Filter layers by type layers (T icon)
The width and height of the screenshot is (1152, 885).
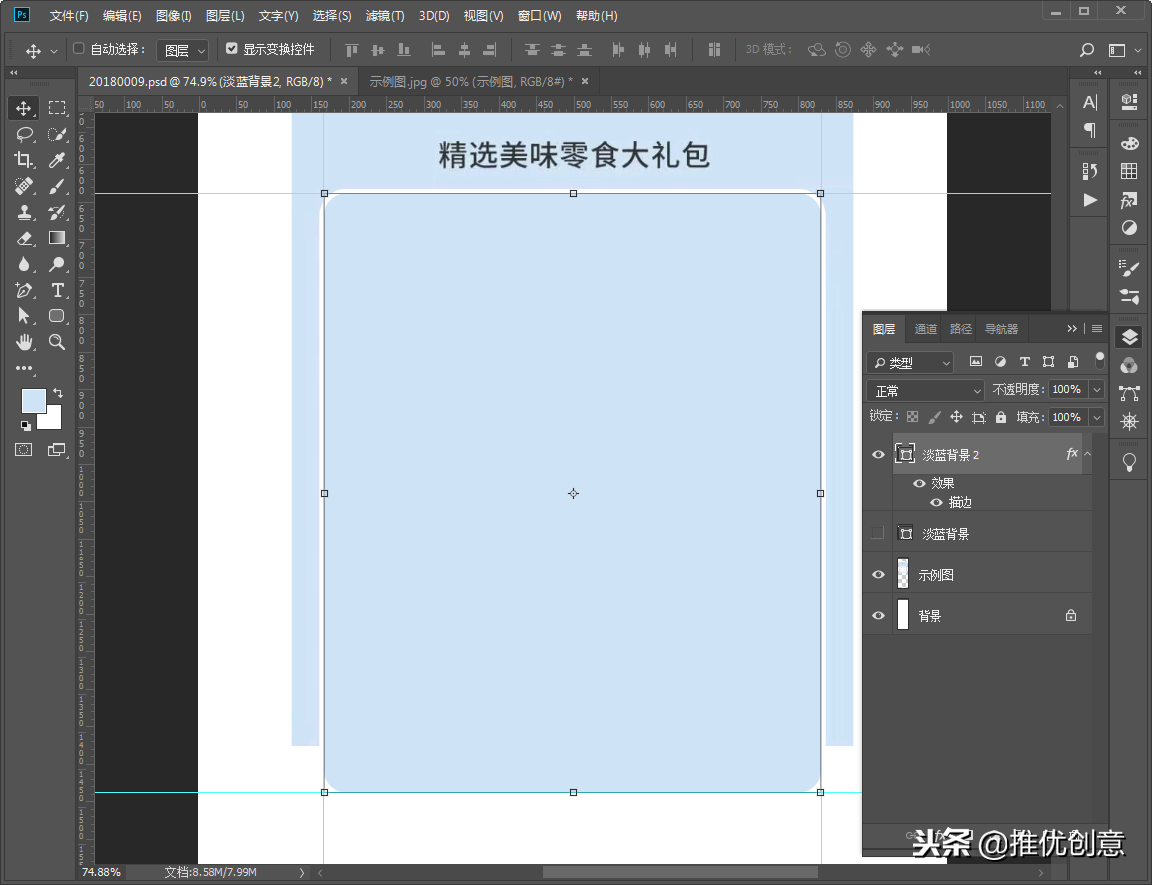click(x=1024, y=361)
